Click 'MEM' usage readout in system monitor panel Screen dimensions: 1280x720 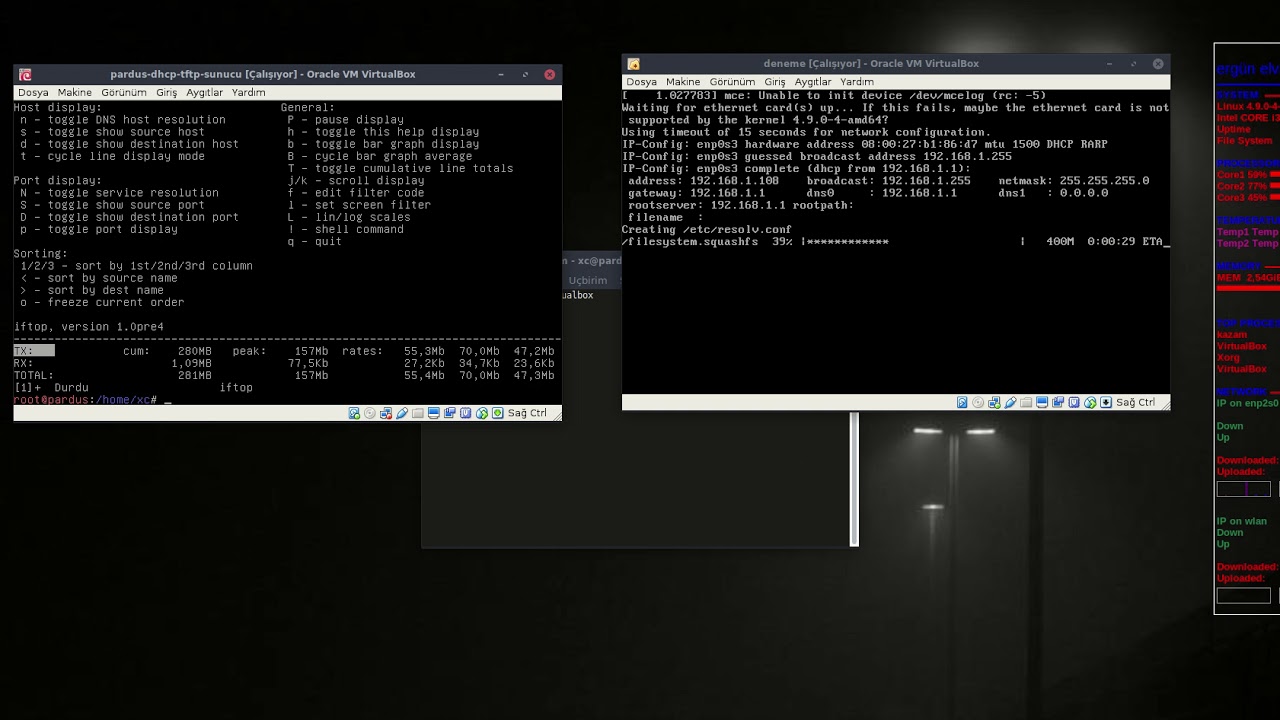click(1247, 278)
